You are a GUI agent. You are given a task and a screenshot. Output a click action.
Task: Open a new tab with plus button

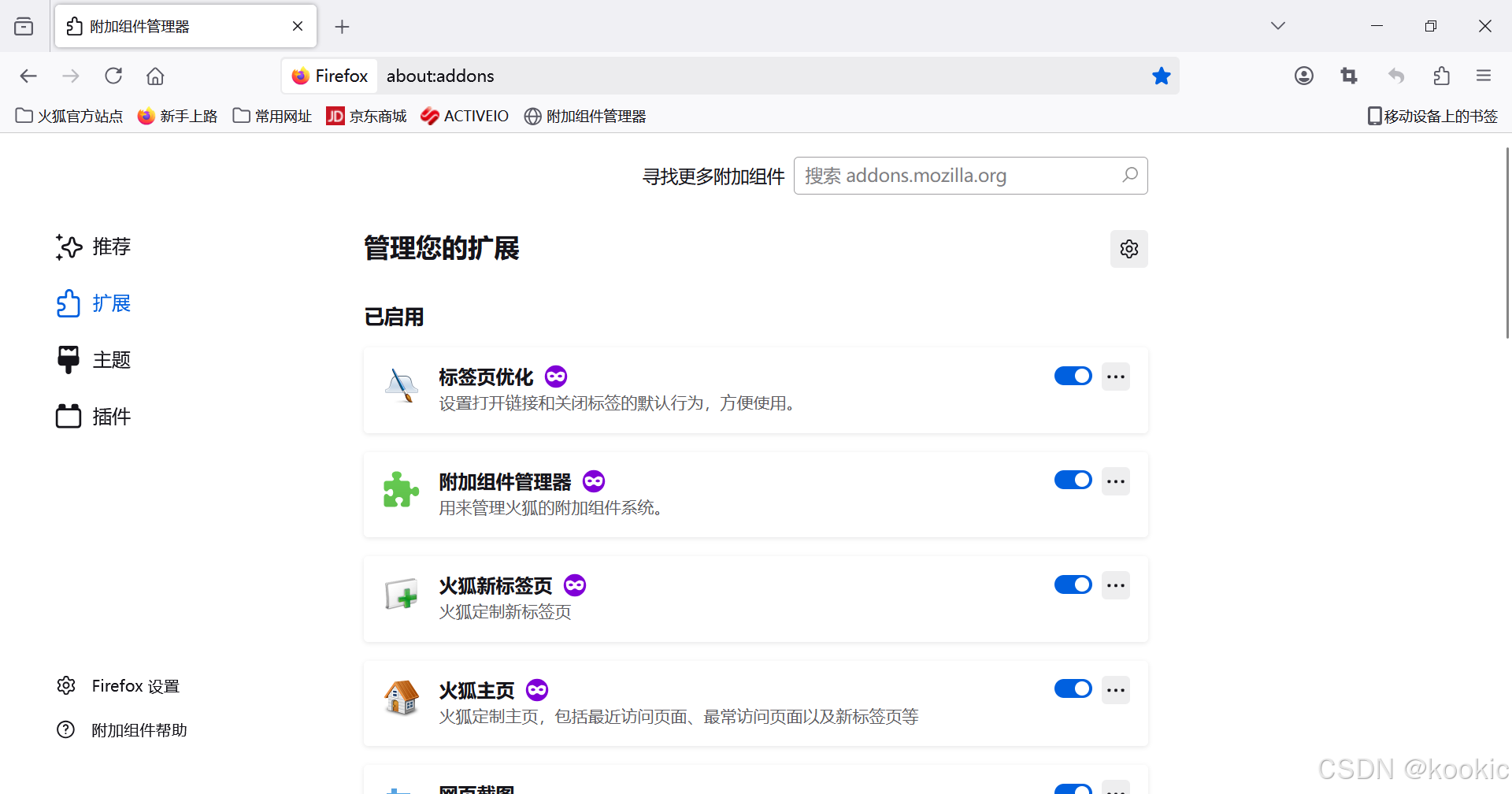click(x=342, y=27)
